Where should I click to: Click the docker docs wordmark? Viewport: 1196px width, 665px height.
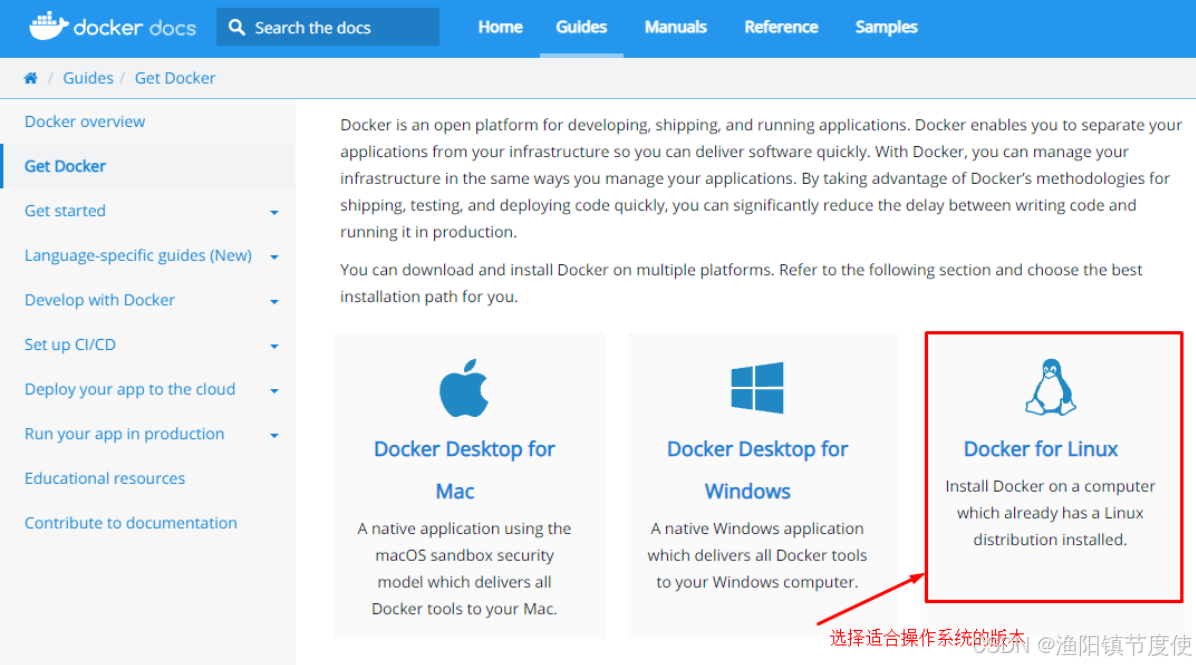coord(135,27)
